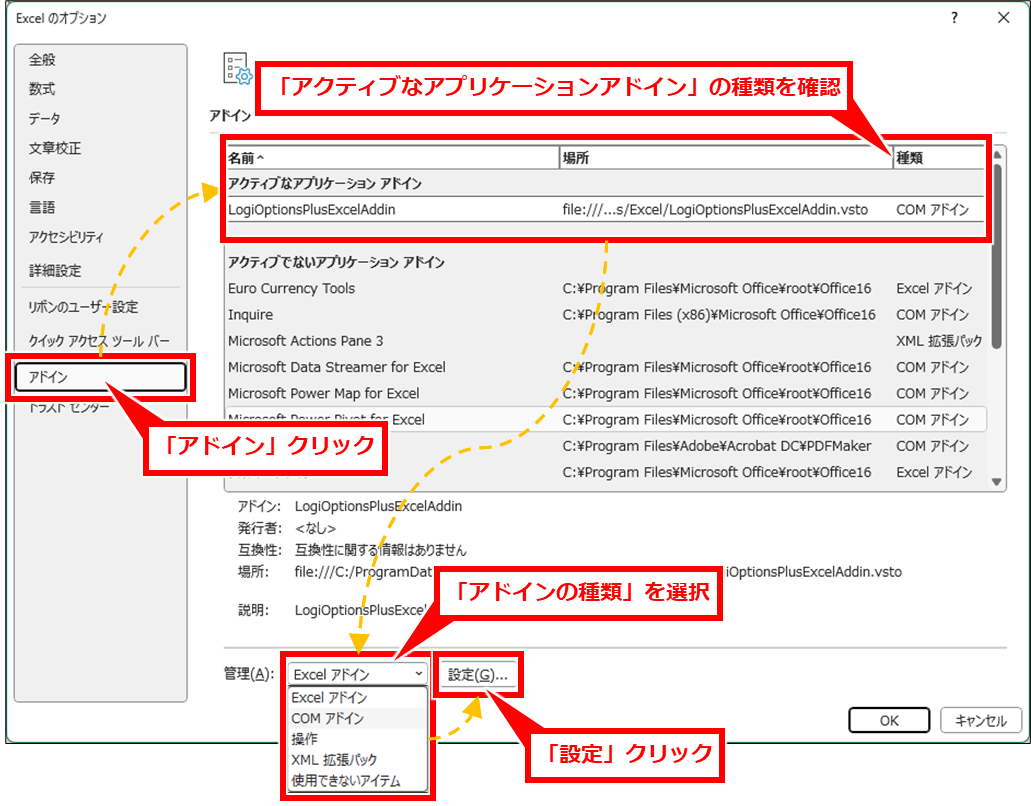Go to リボンのユーザー設定 in the sidebar
1031x806 pixels.
point(84,307)
